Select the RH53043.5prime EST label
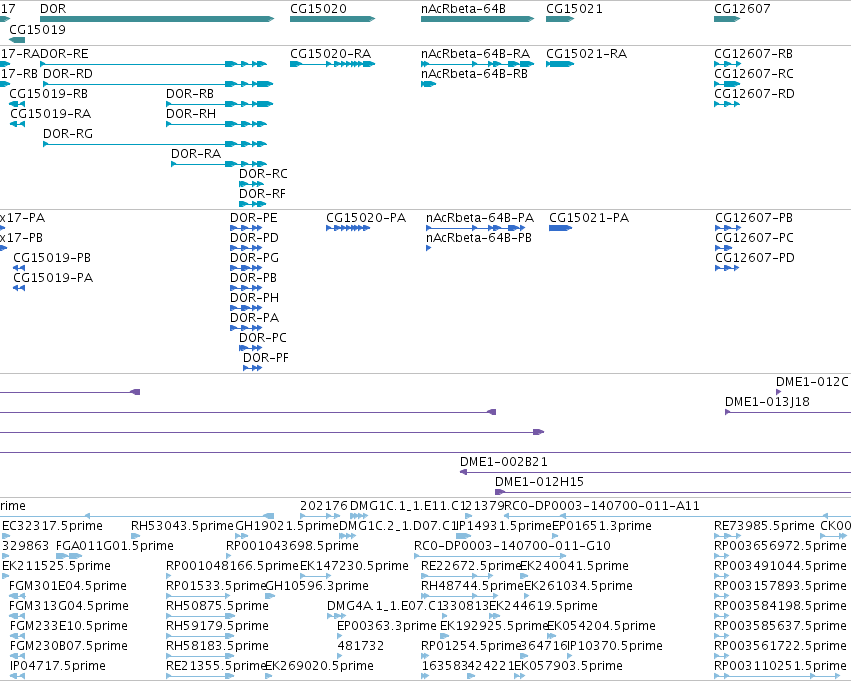 click(x=182, y=526)
